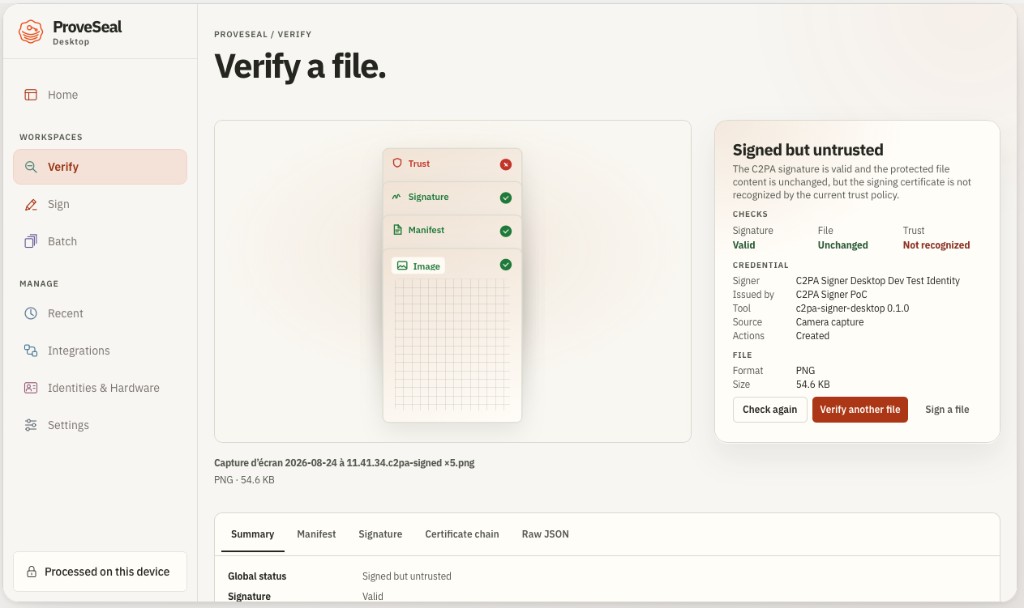The width and height of the screenshot is (1024, 608).
Task: Click the green check on Signature row
Action: [x=505, y=198]
